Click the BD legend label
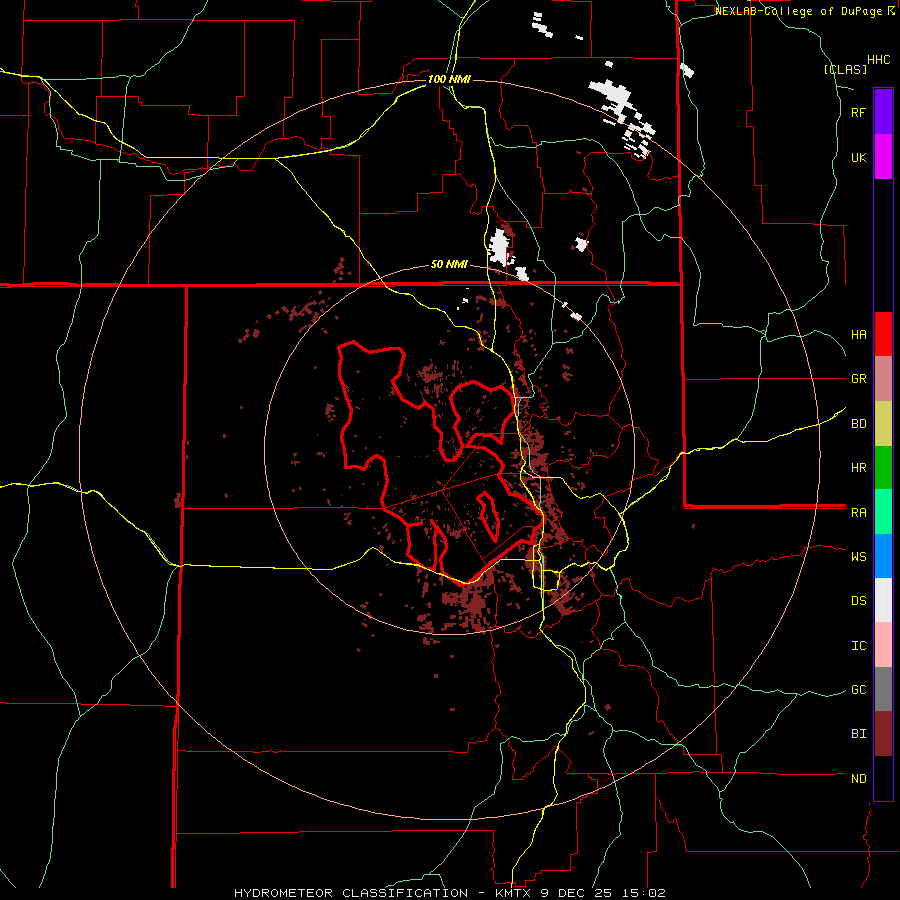 coord(858,424)
